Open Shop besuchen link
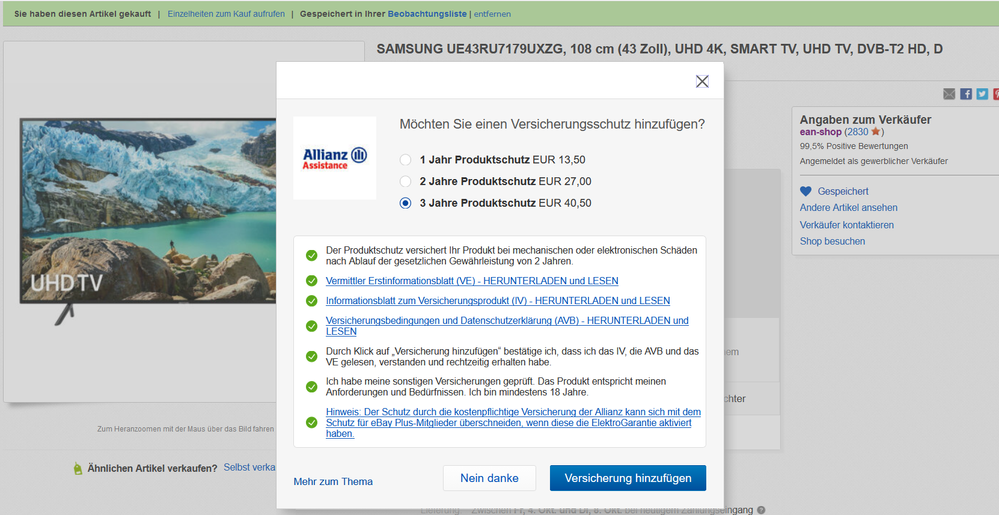Screen dimensions: 999x515 click(832, 242)
